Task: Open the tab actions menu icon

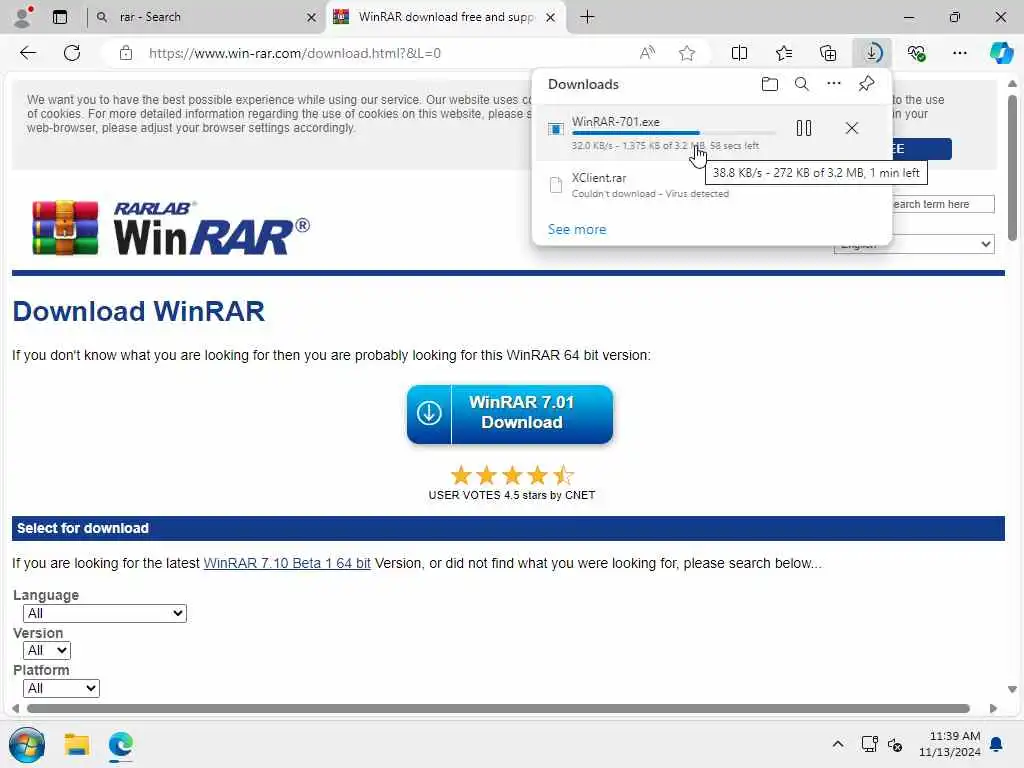Action: (x=60, y=17)
